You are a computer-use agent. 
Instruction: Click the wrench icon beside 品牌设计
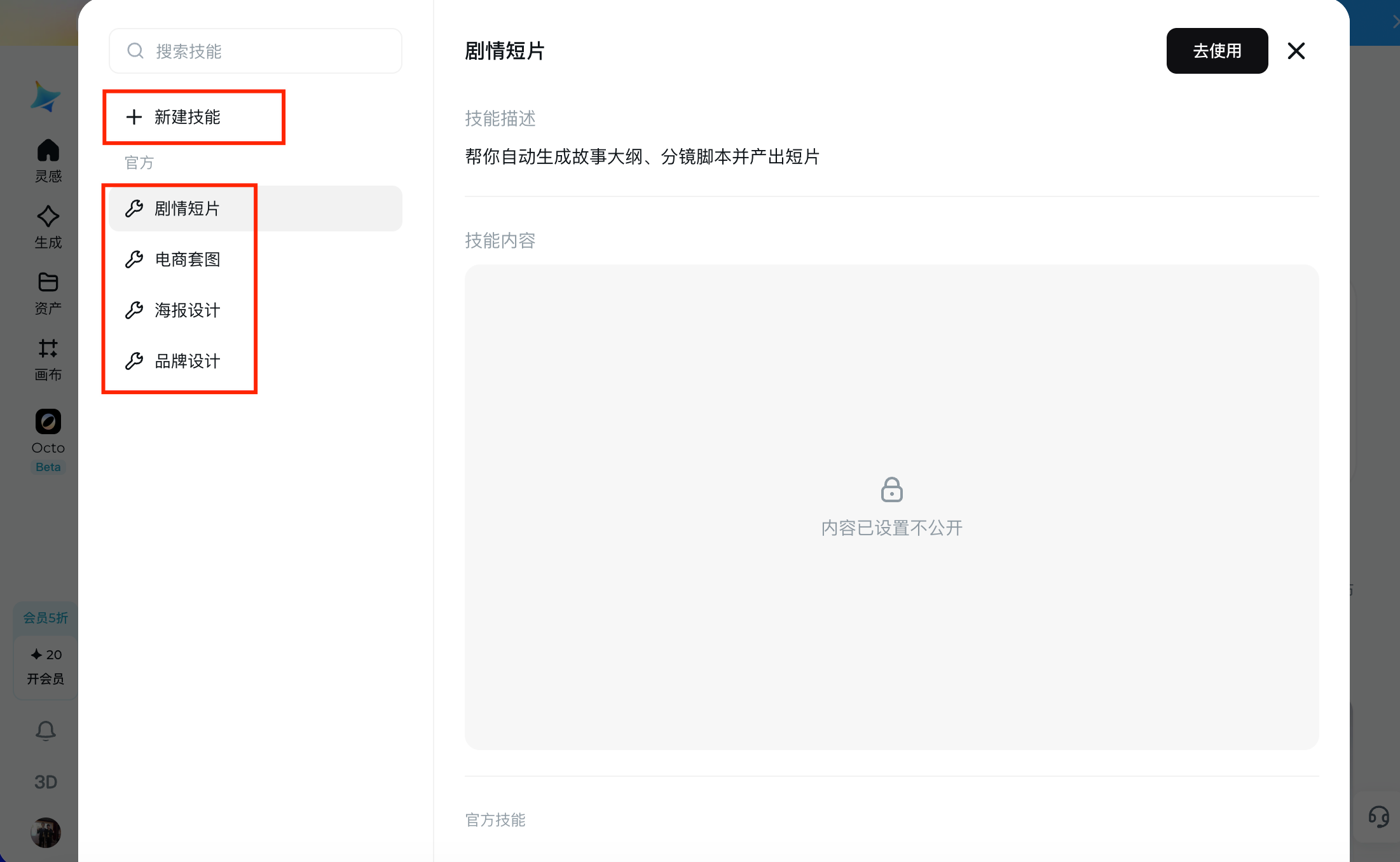[134, 361]
